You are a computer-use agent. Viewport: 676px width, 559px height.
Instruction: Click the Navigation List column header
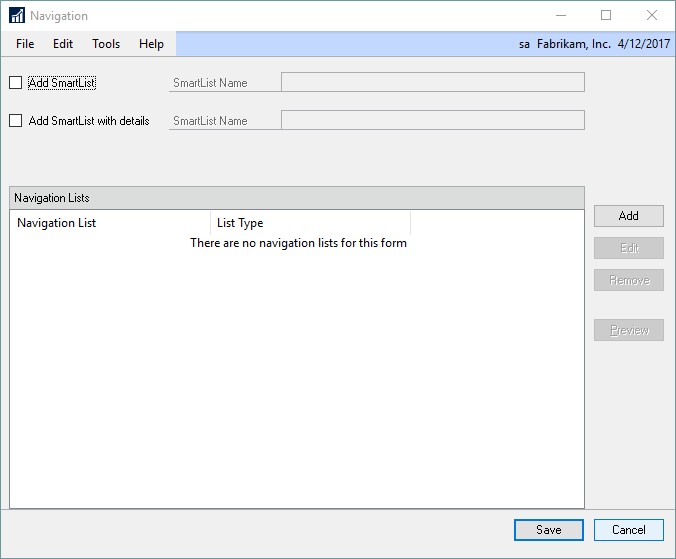pyautogui.click(x=110, y=223)
